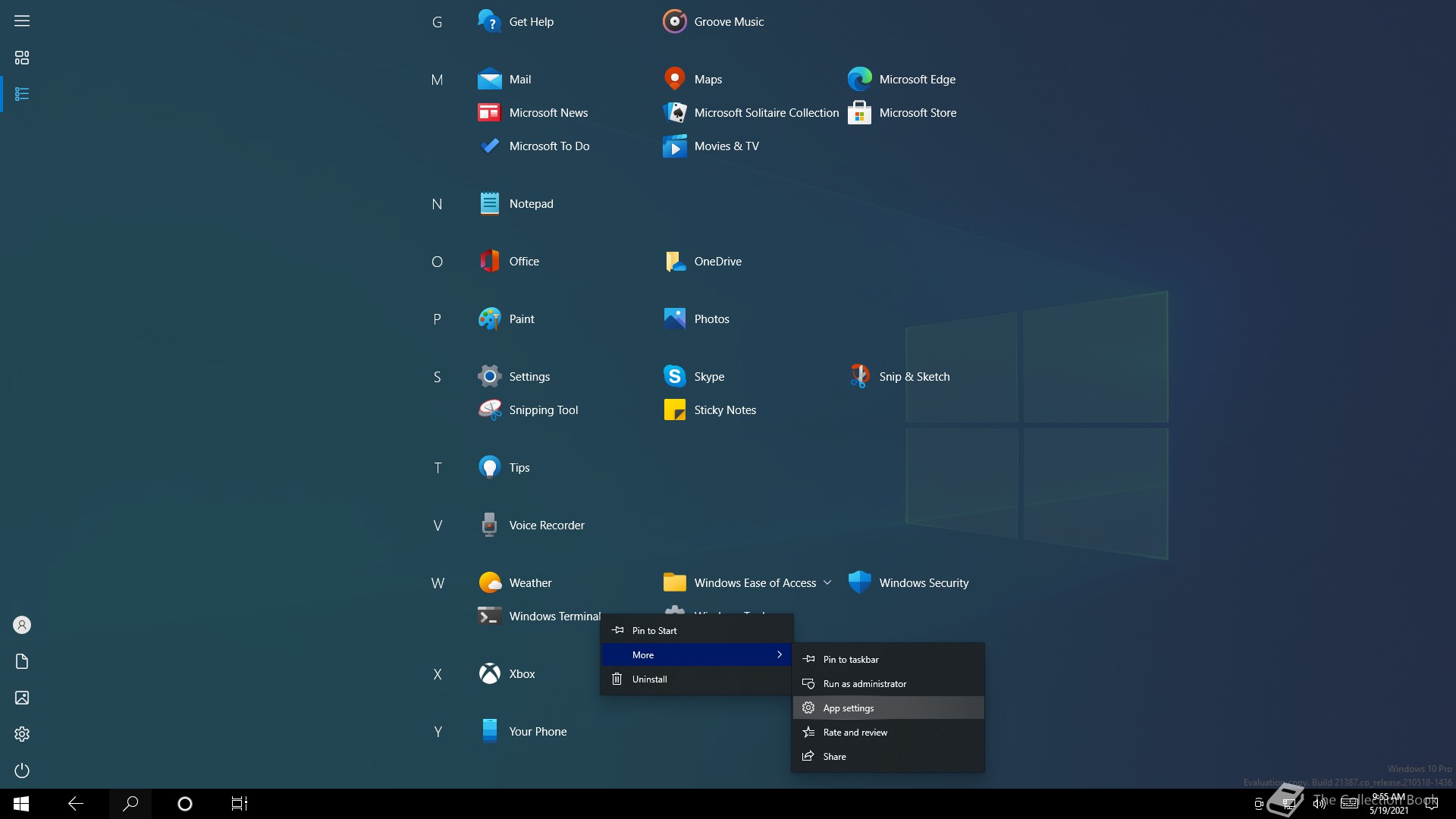Jump to letter S header
1456x819 pixels.
coord(437,377)
